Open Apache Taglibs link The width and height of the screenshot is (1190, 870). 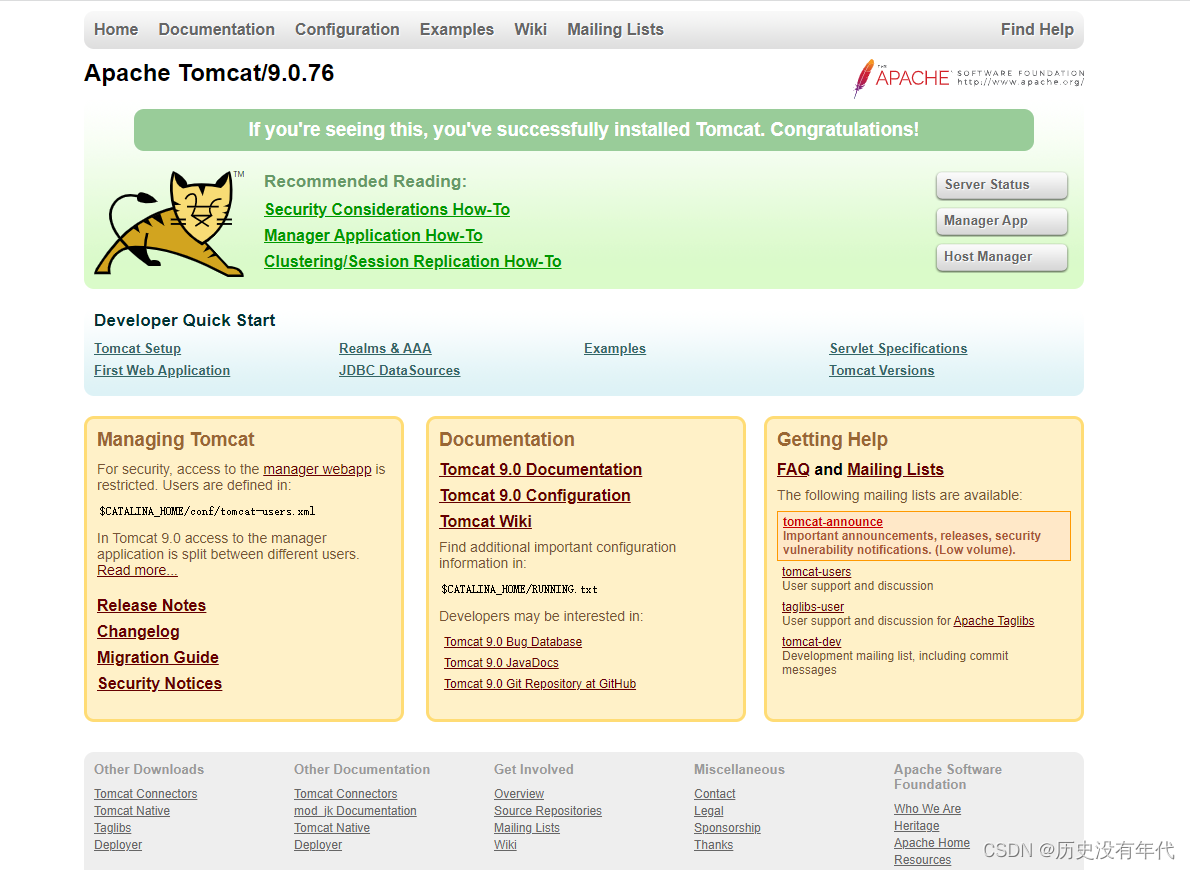pos(993,621)
